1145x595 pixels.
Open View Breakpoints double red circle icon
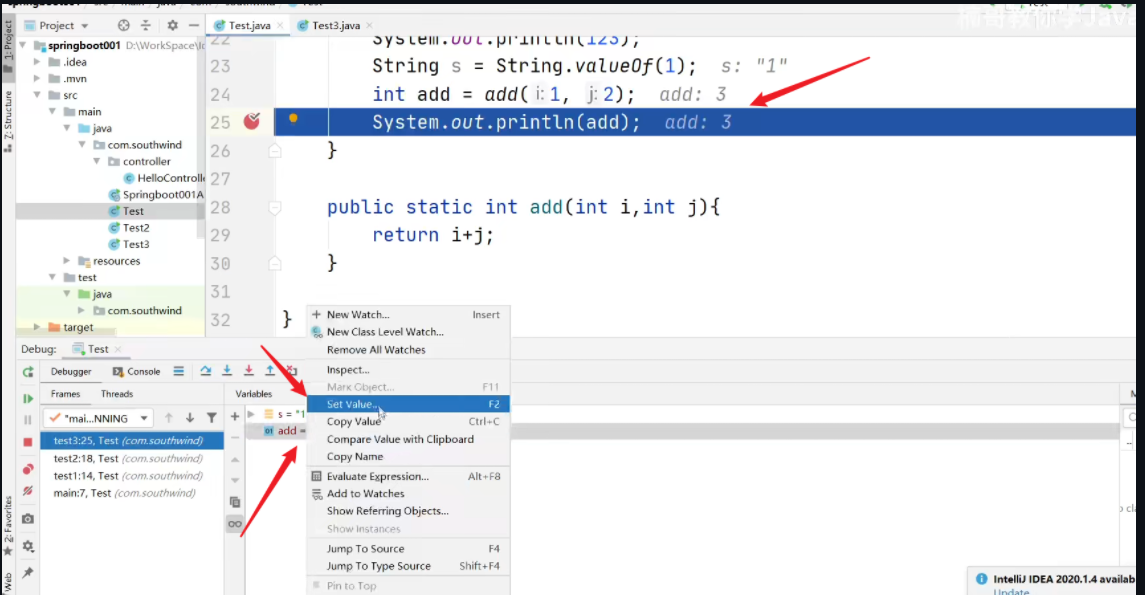click(28, 469)
